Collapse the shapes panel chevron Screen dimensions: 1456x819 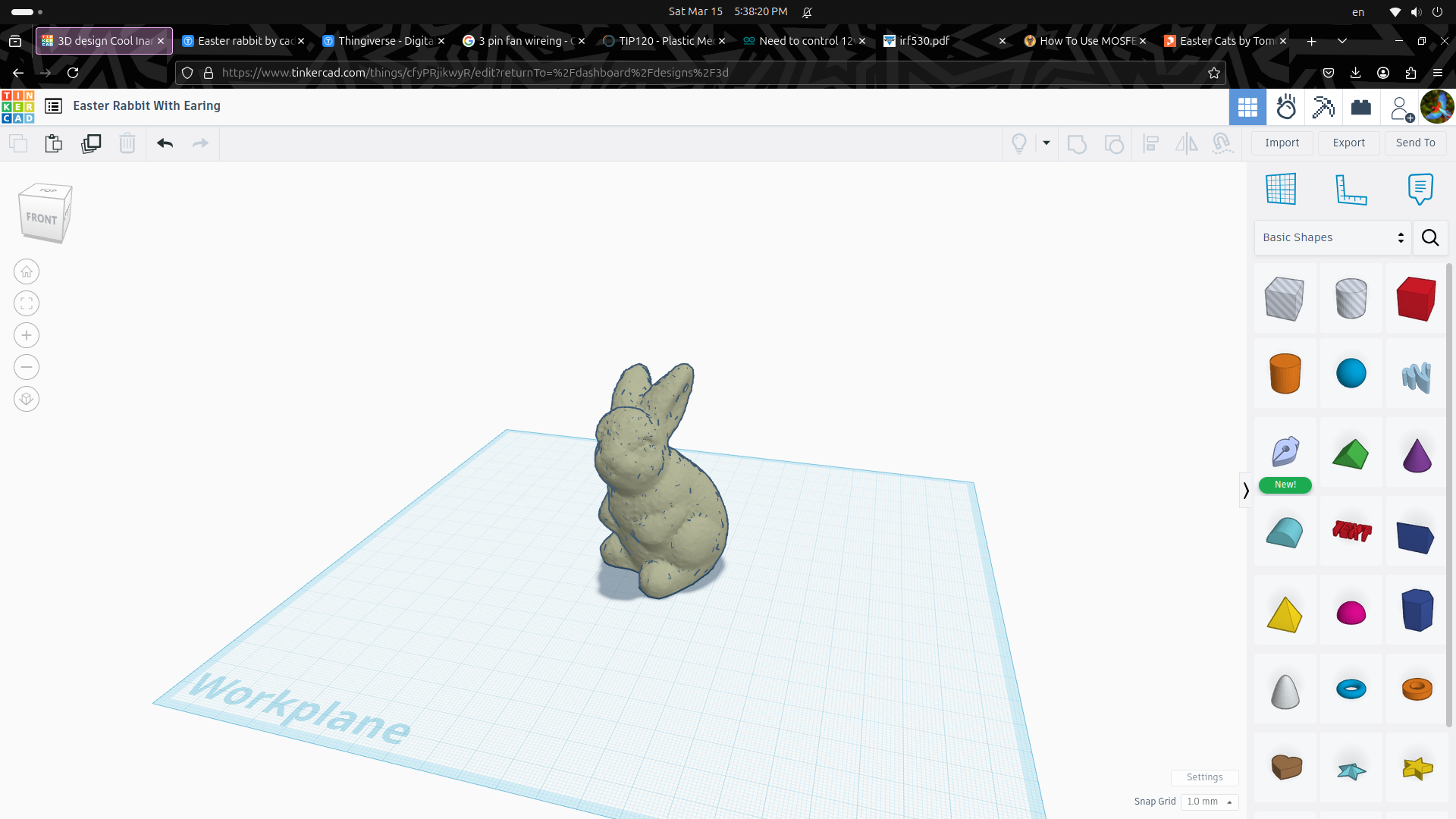coord(1245,491)
